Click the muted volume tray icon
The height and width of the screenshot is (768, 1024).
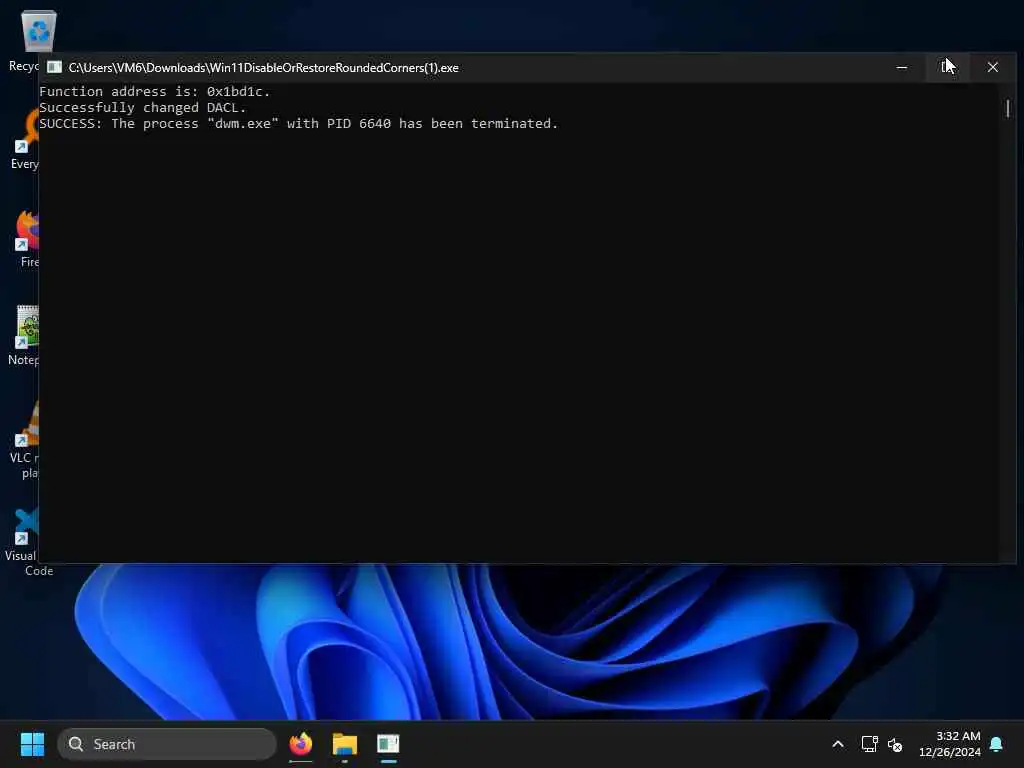(895, 744)
